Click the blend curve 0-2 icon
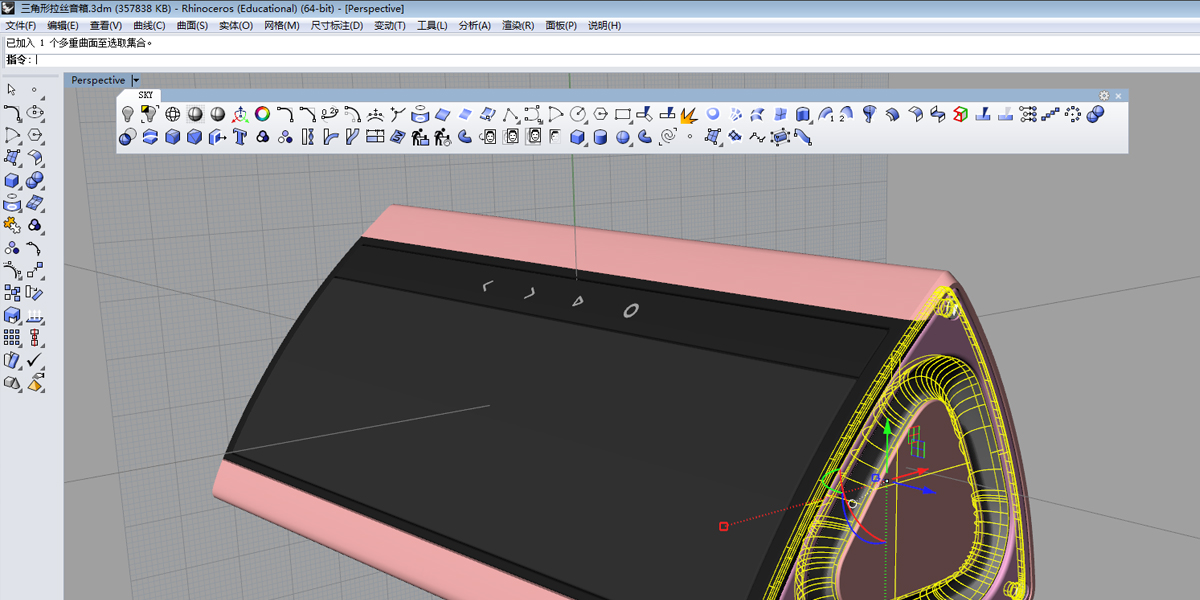The height and width of the screenshot is (600, 1200). point(329,114)
